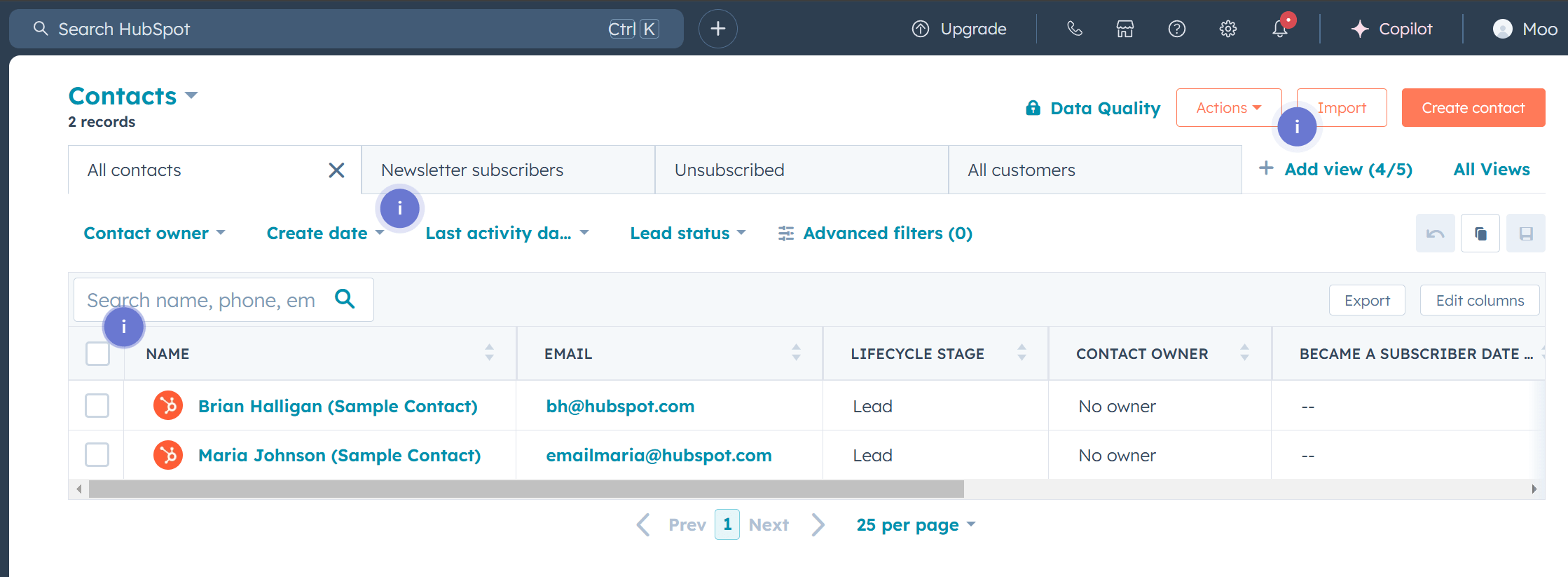
Task: Click the search magnifier in HubSpot search bar
Action: (x=41, y=29)
